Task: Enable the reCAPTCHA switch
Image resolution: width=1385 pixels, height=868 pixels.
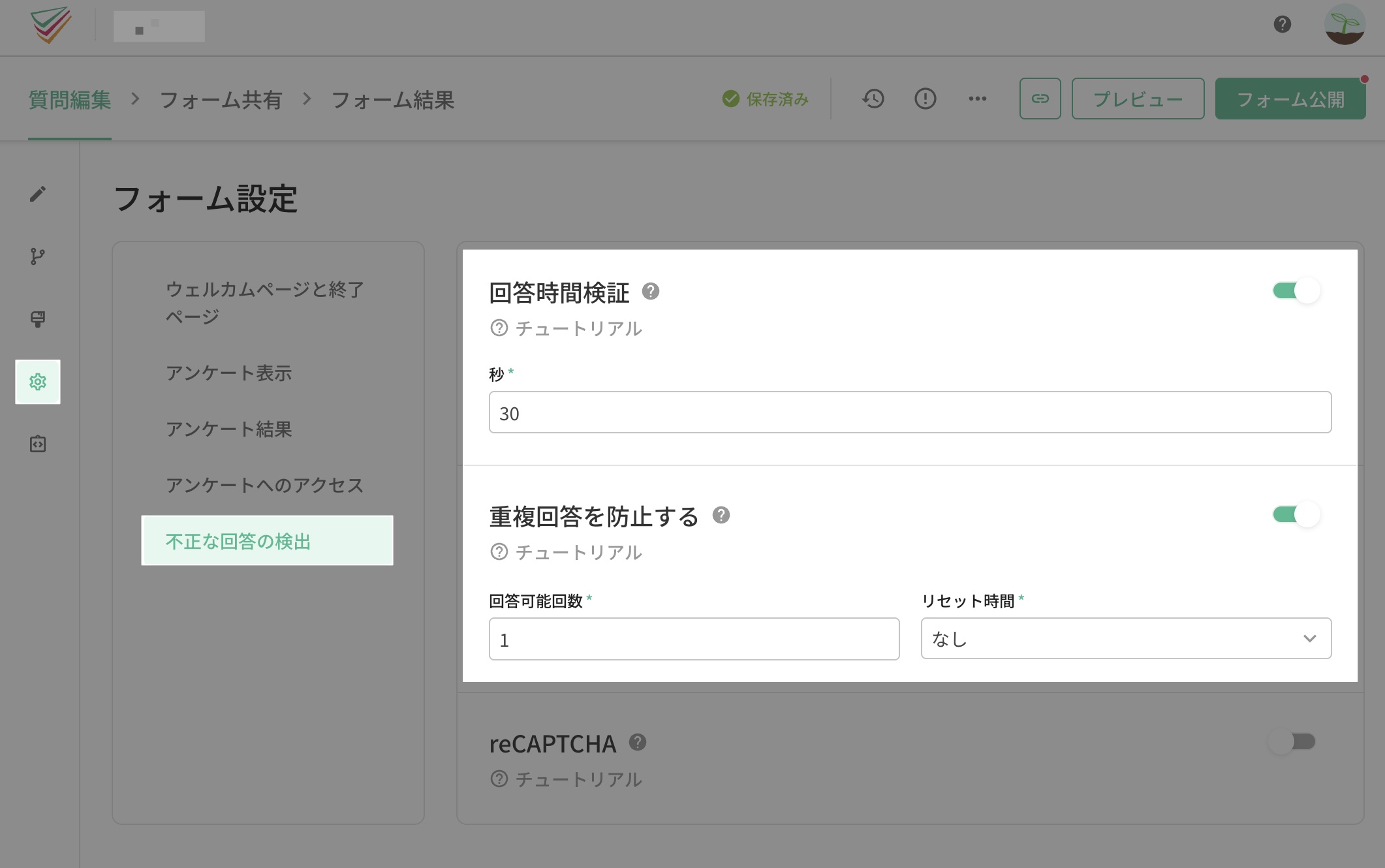Action: click(1292, 741)
